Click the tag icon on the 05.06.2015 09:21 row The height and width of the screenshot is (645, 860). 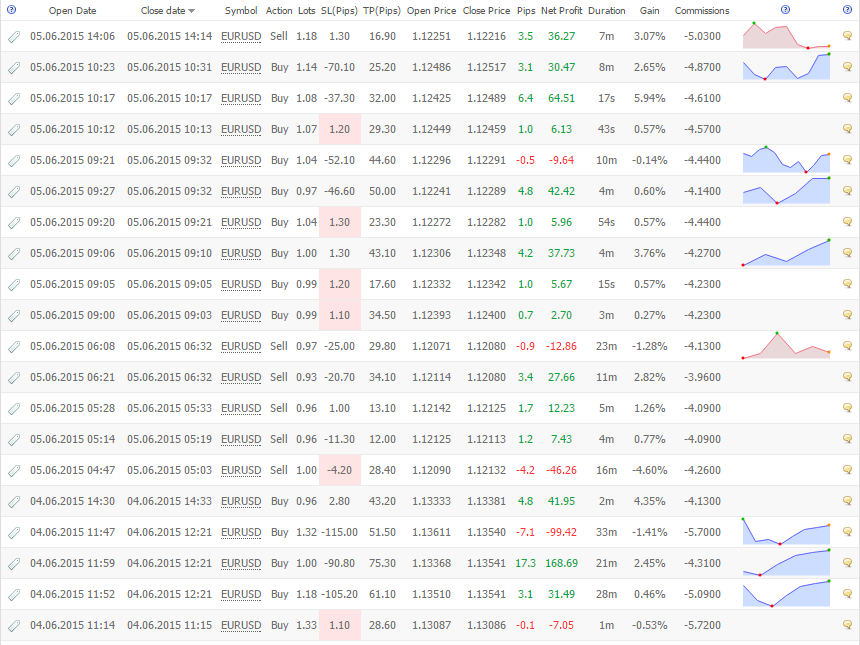(x=14, y=161)
